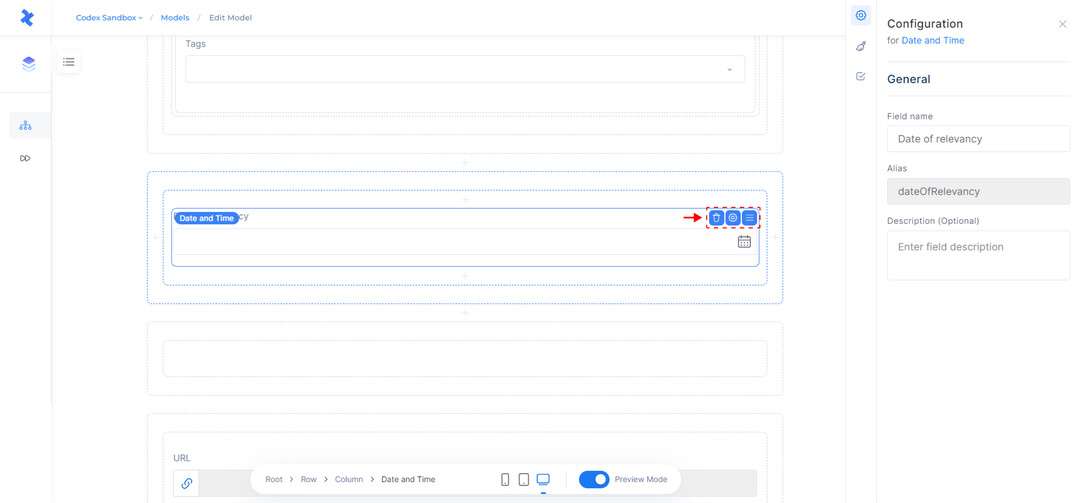Click the Codex logo icon
The height and width of the screenshot is (503, 1080).
[26, 18]
